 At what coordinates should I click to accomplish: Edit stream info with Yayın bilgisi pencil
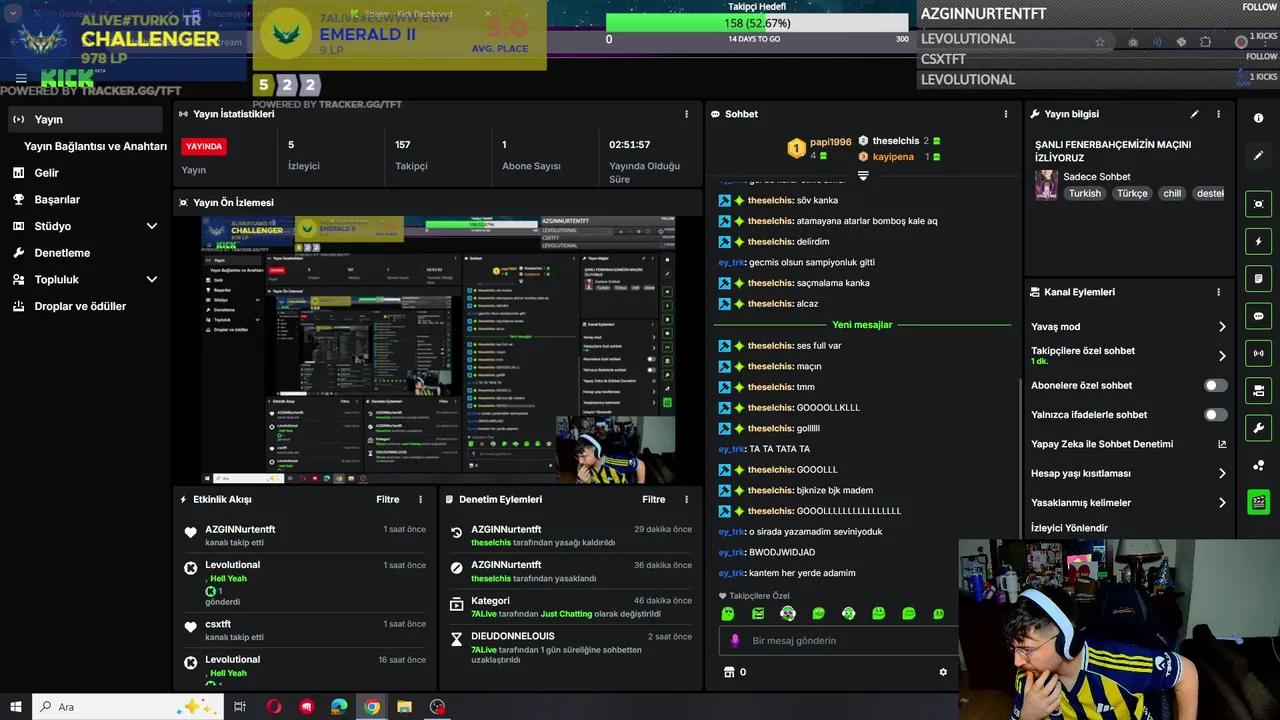[1194, 114]
